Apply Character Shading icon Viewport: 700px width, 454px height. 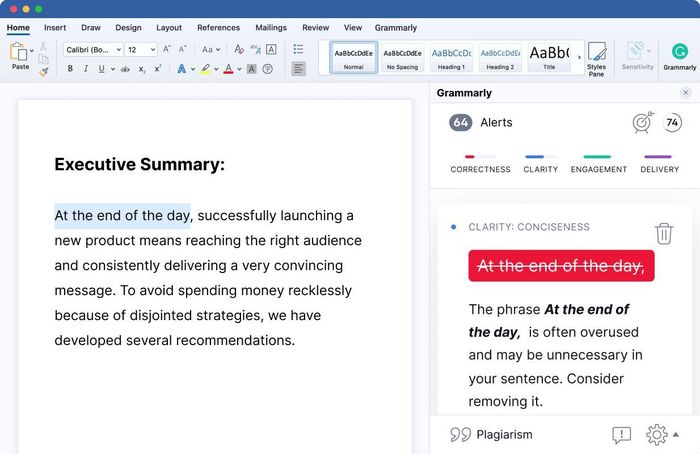point(252,69)
